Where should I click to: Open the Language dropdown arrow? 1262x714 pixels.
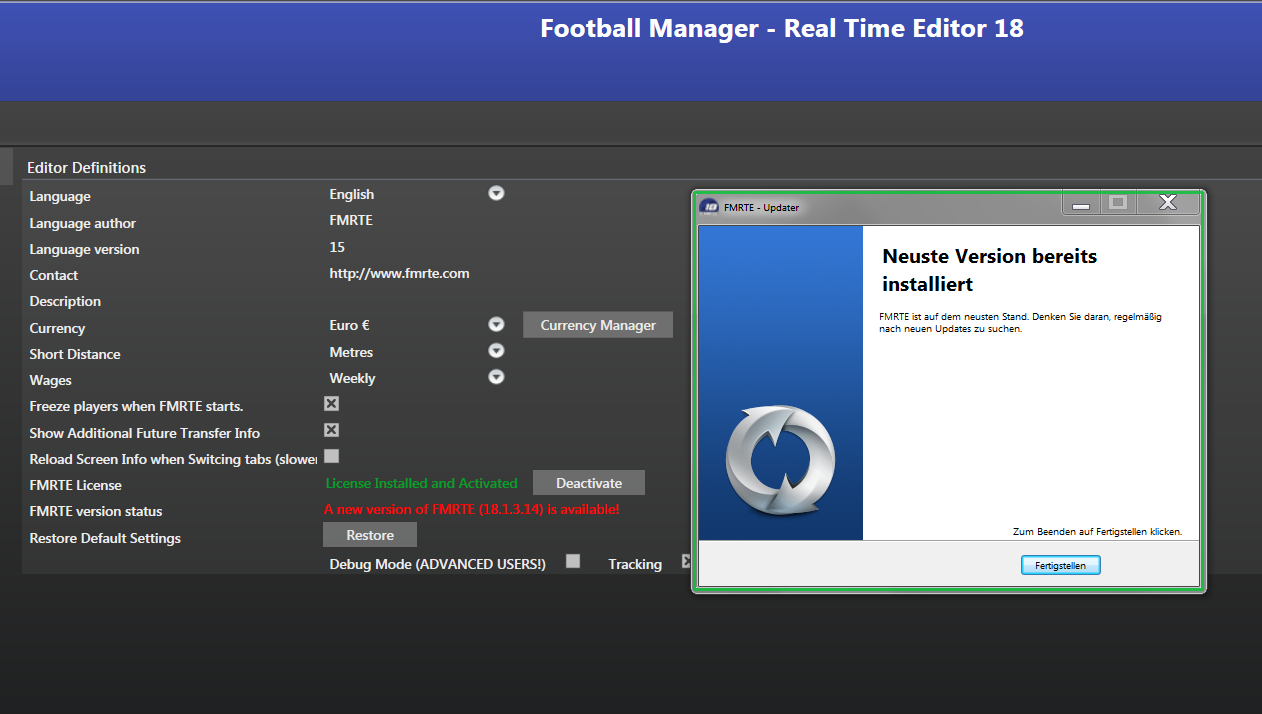[x=496, y=193]
